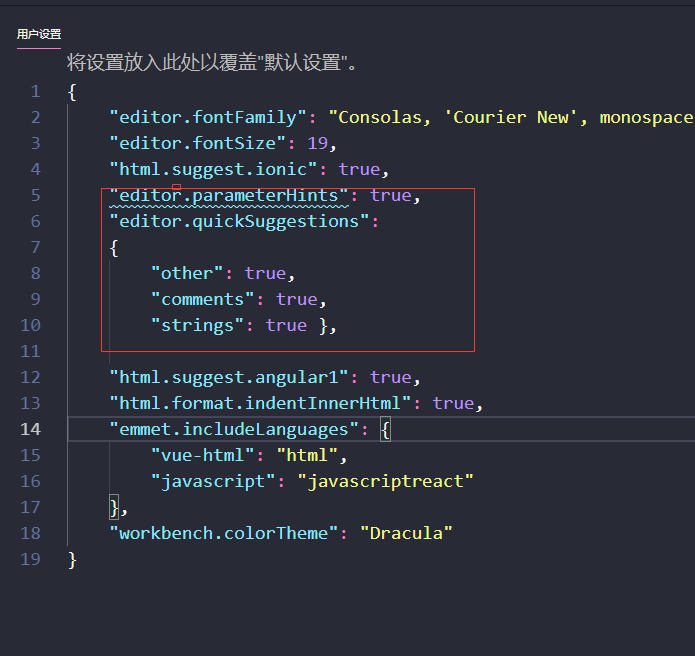Click the 'Courier New' font name text
695x656 pixels.
pos(511,117)
